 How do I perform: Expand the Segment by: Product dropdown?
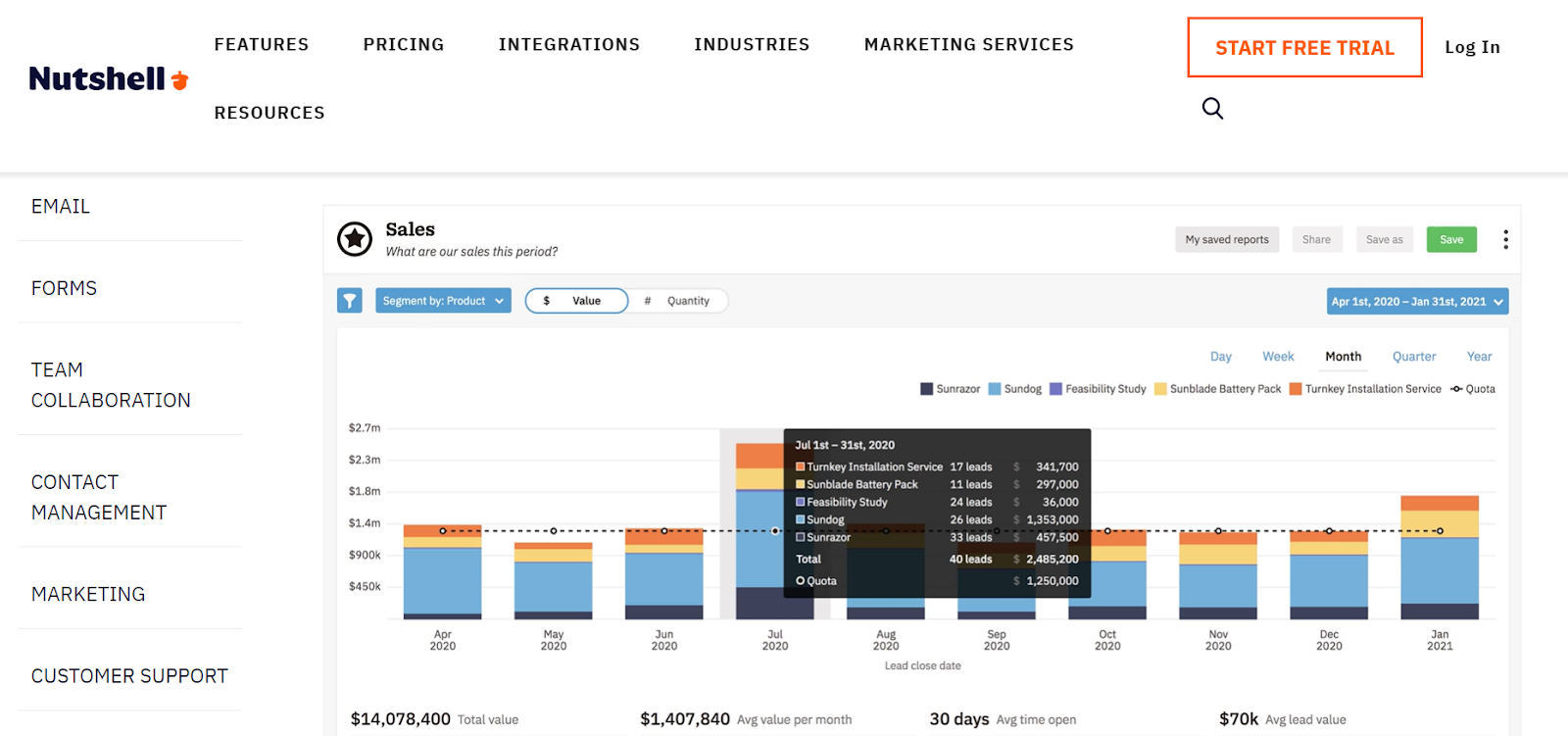click(x=443, y=301)
